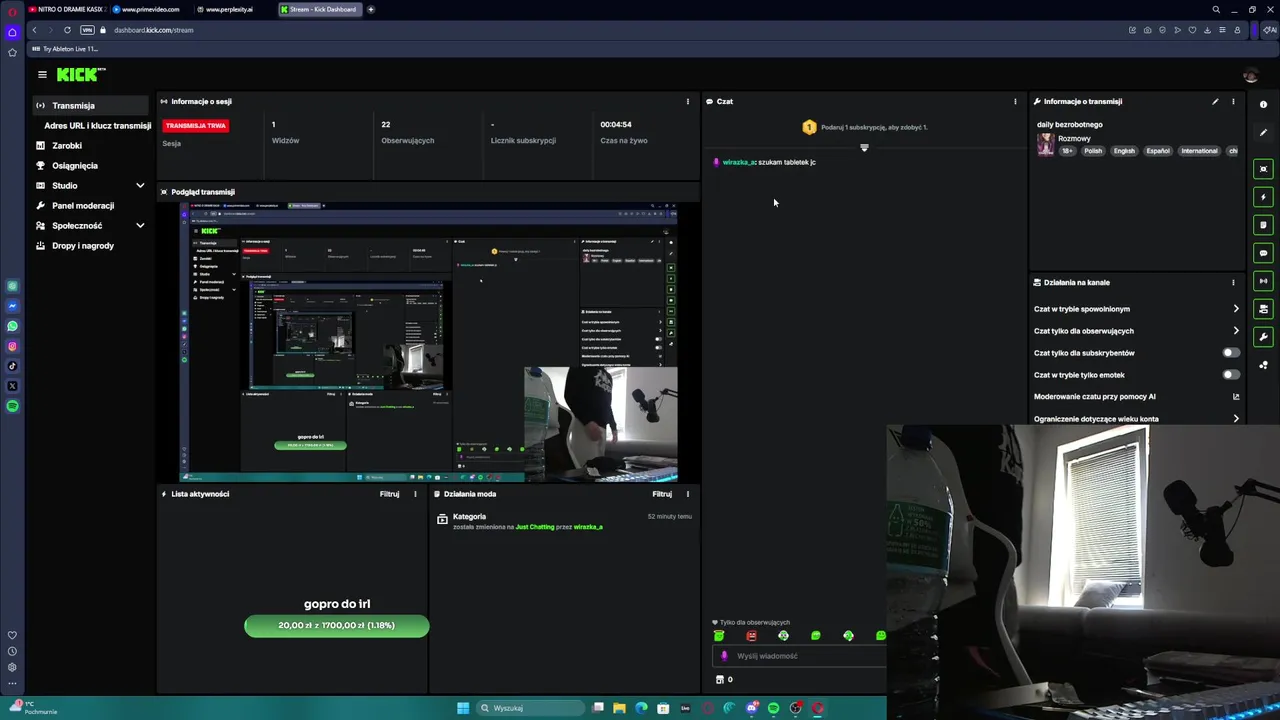Toggle the broadcast signal widget icon in right rail
This screenshot has width=1280, height=720.
[x=1264, y=281]
